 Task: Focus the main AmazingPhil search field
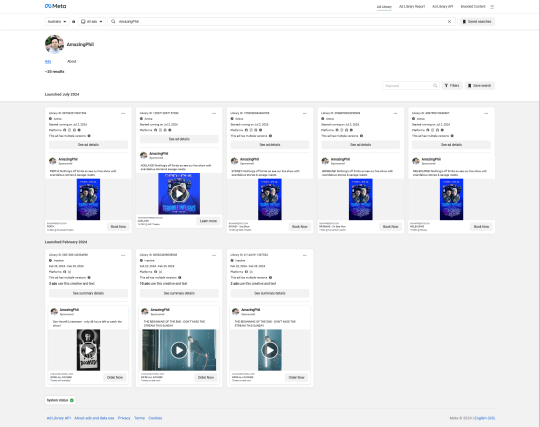point(282,21)
